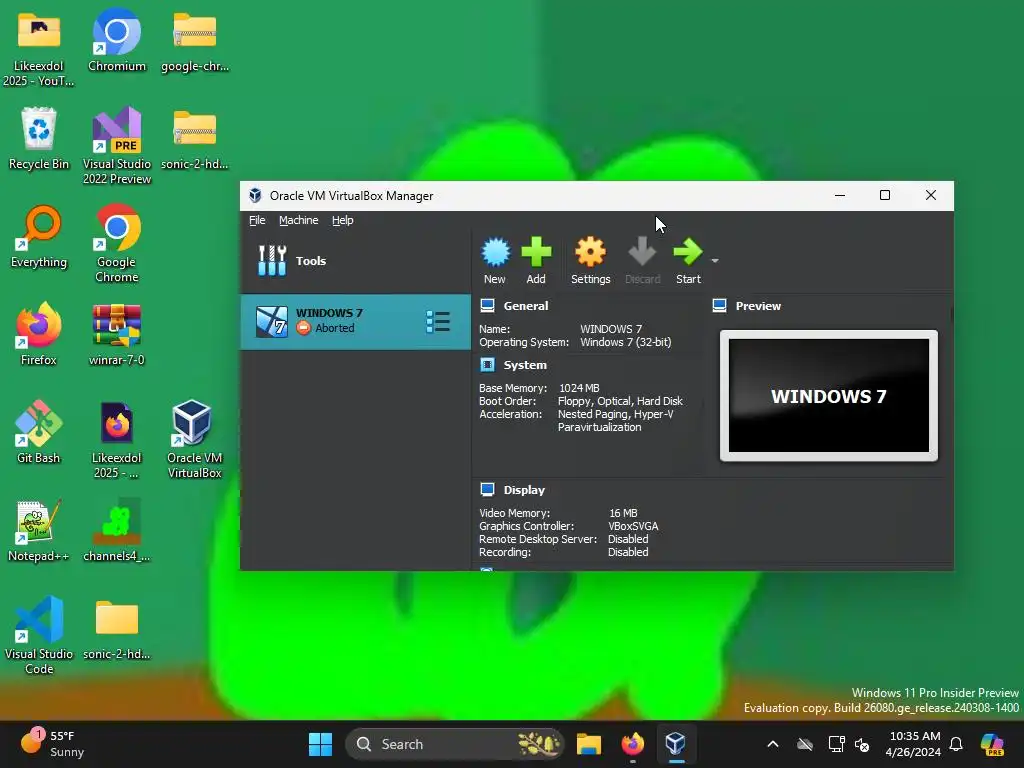Click the Display section screen icon
Screen dimensions: 1024x768
coord(487,489)
